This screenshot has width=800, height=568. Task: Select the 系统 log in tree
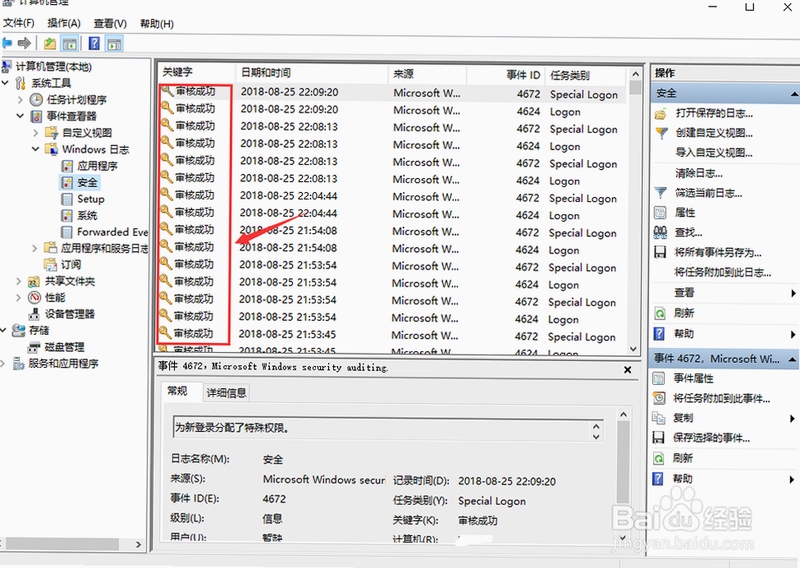click(x=87, y=215)
